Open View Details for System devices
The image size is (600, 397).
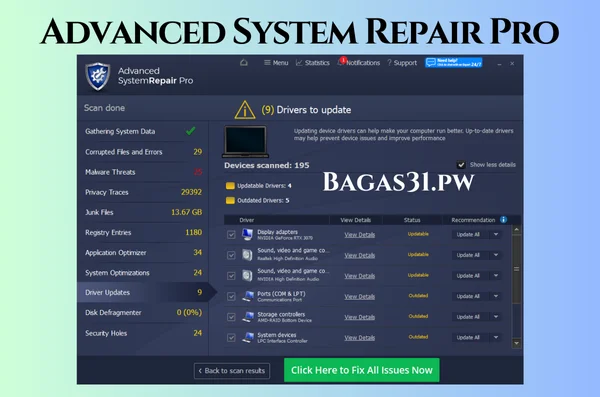point(359,338)
